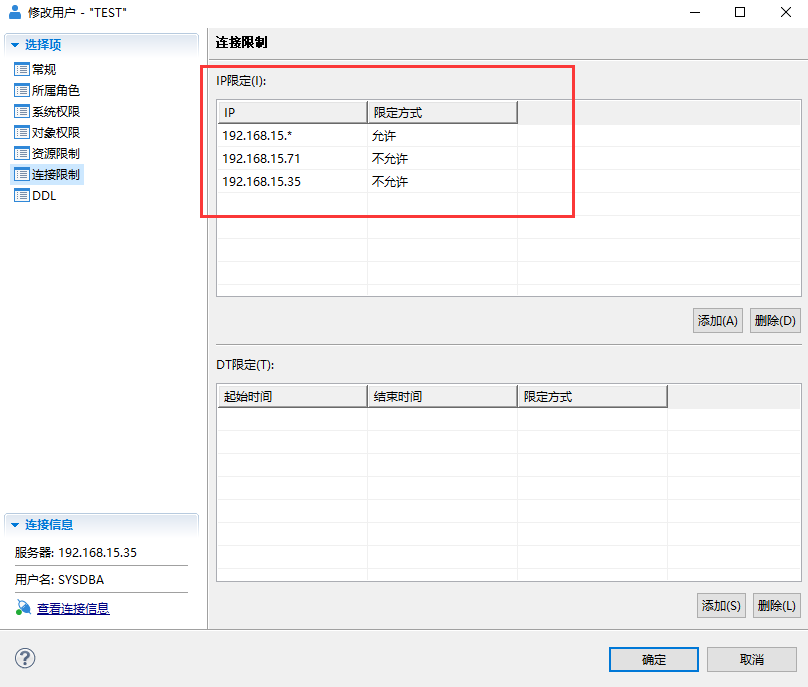Image resolution: width=808 pixels, height=687 pixels.
Task: Click the 所属角色 page icon
Action: [22, 90]
